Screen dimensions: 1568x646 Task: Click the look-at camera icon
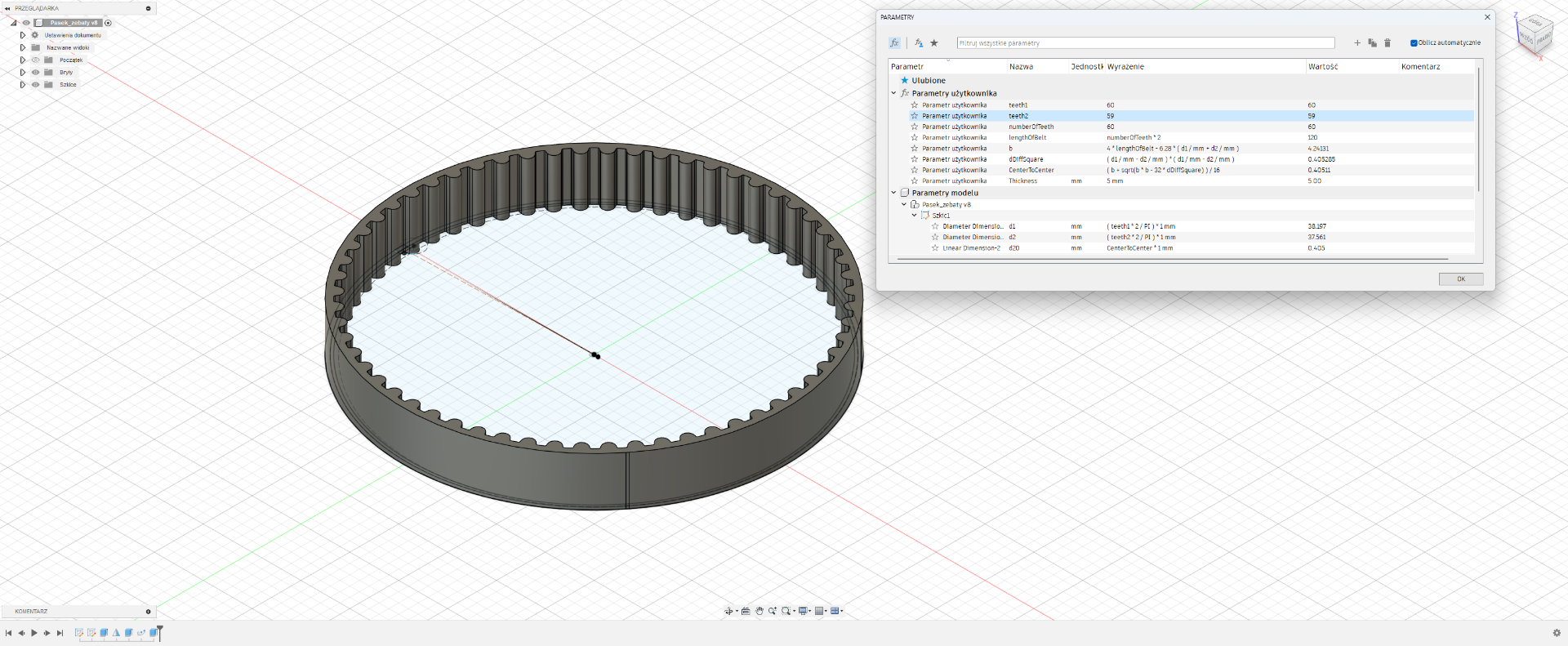746,611
